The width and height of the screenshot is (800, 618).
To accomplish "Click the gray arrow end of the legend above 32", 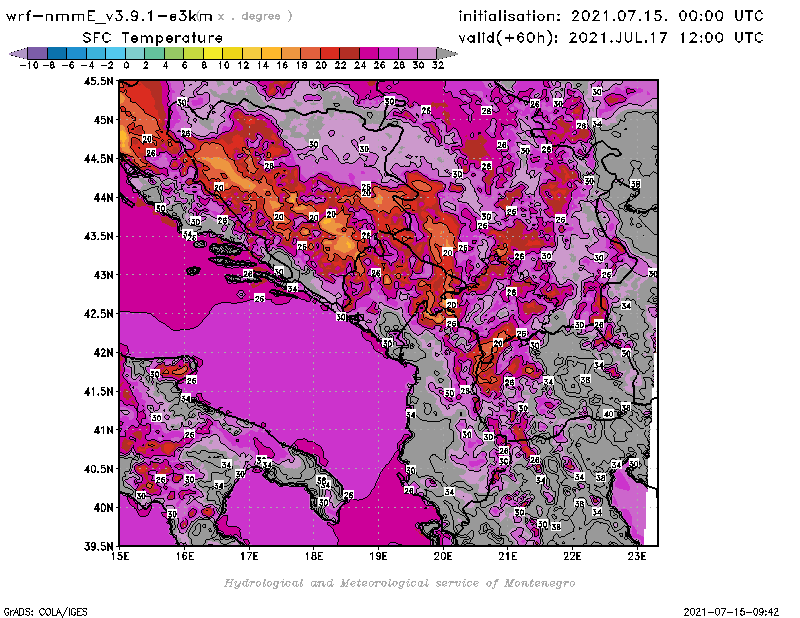I will point(447,53).
